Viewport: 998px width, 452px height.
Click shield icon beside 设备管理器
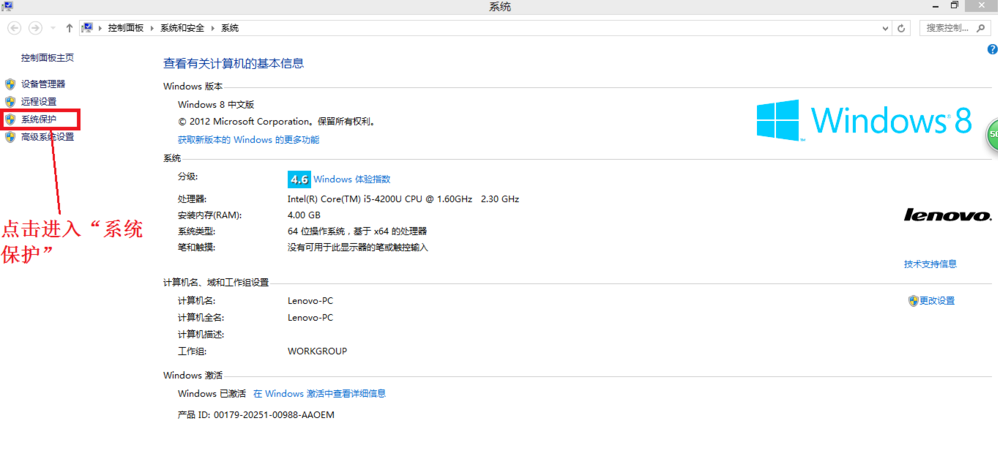tap(10, 83)
